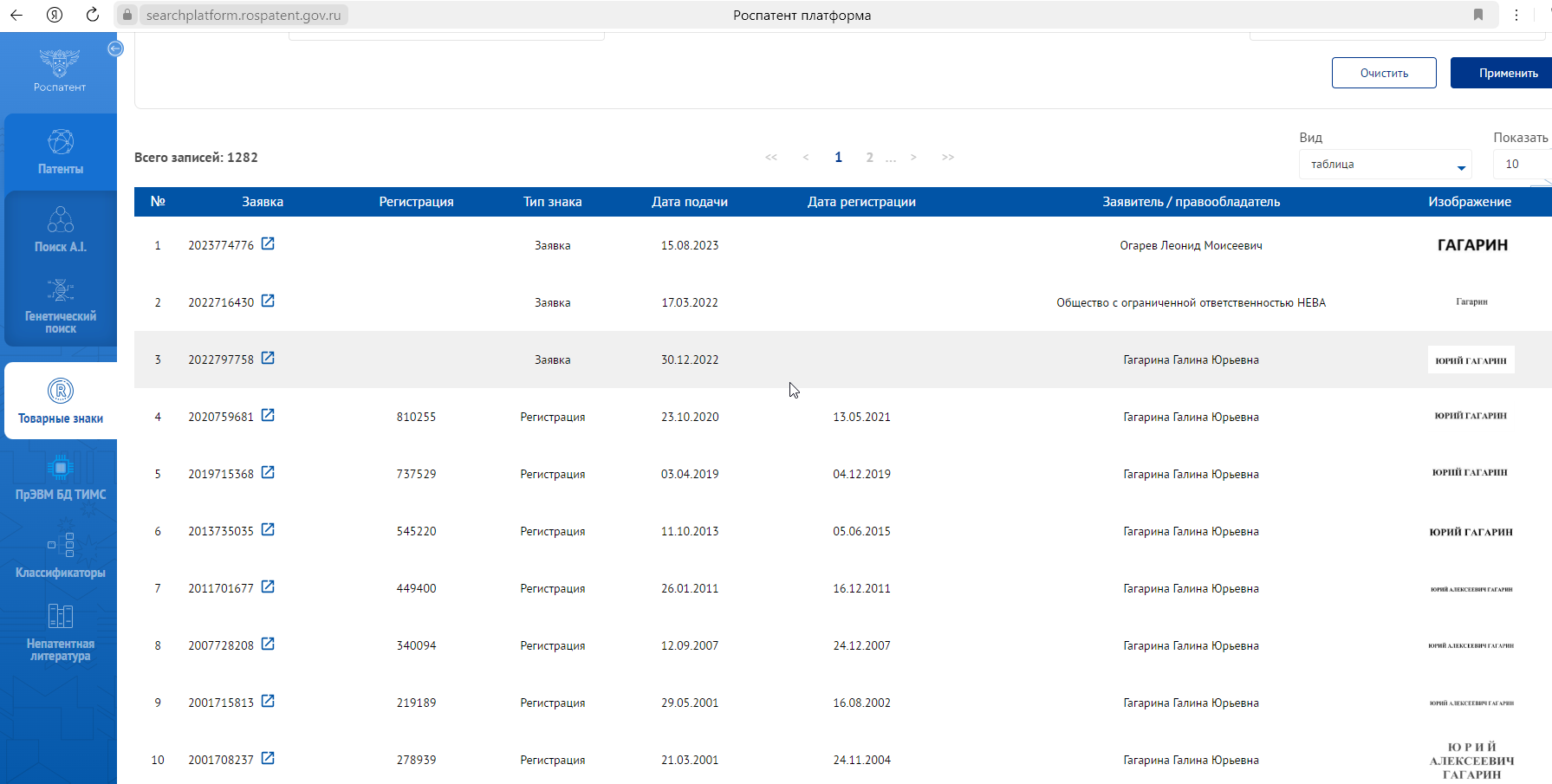Open external link for application 2013735035
1552x784 pixels.
[268, 530]
